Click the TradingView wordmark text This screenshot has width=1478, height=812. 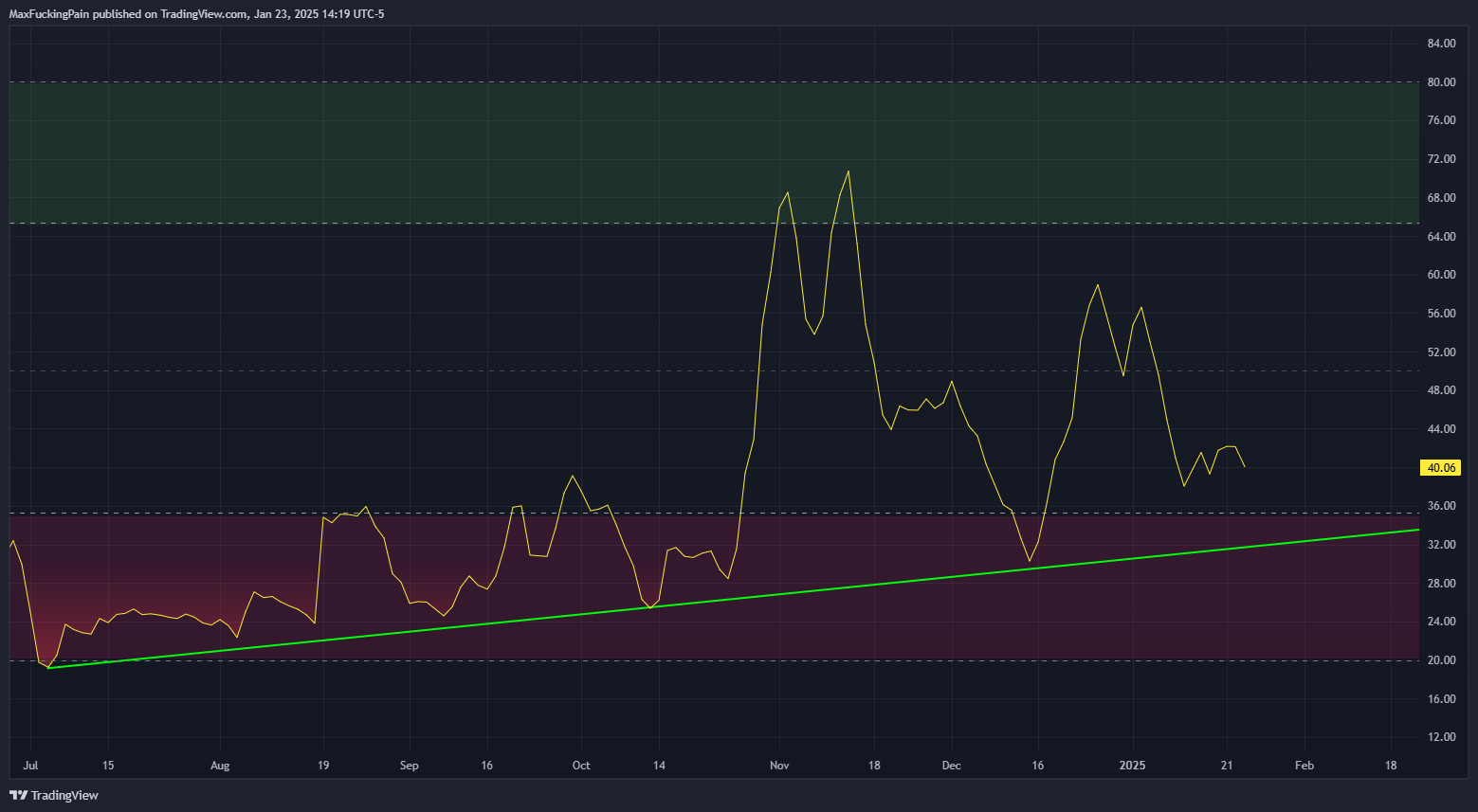click(64, 795)
